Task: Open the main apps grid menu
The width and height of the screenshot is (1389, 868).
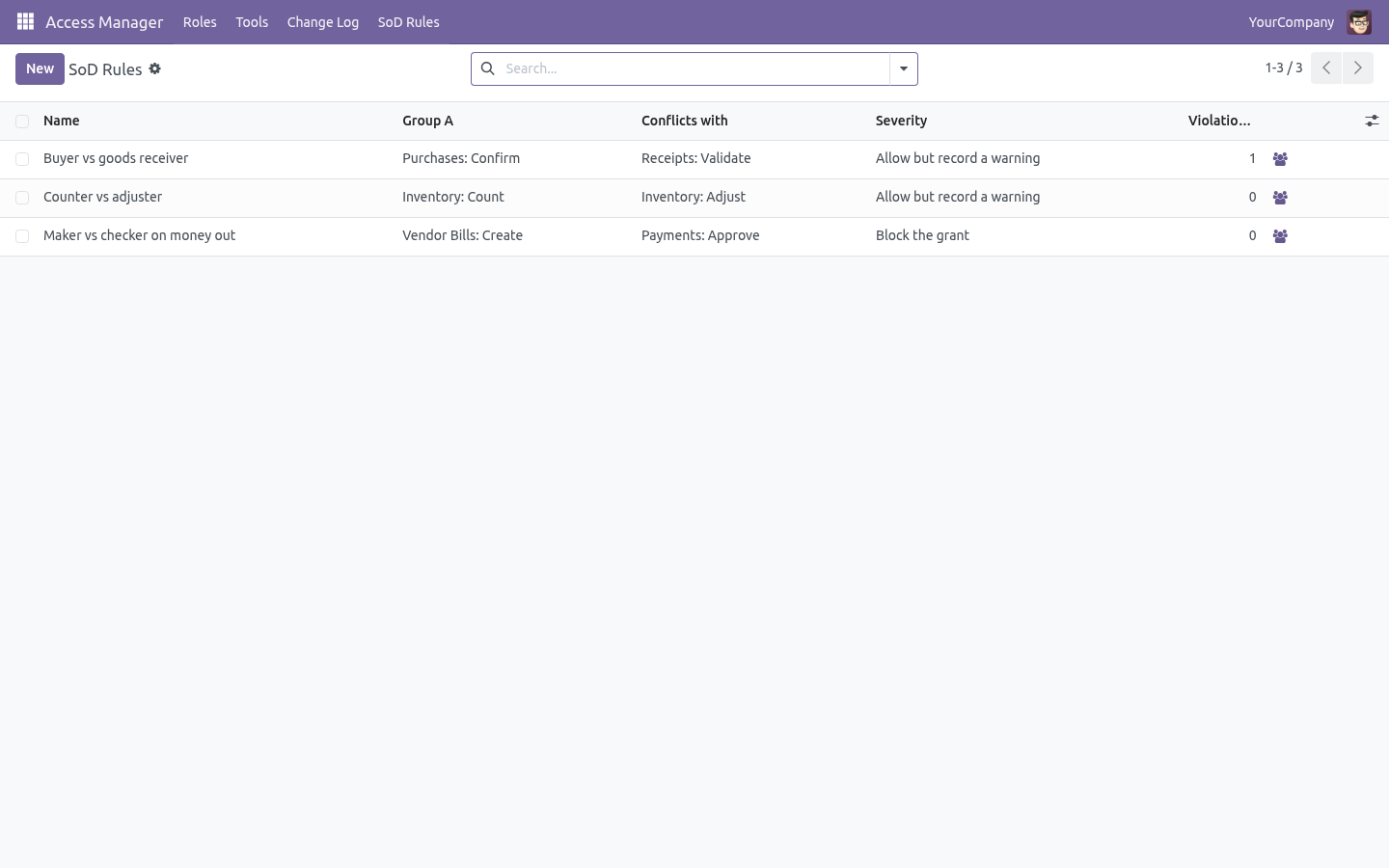Action: click(25, 21)
